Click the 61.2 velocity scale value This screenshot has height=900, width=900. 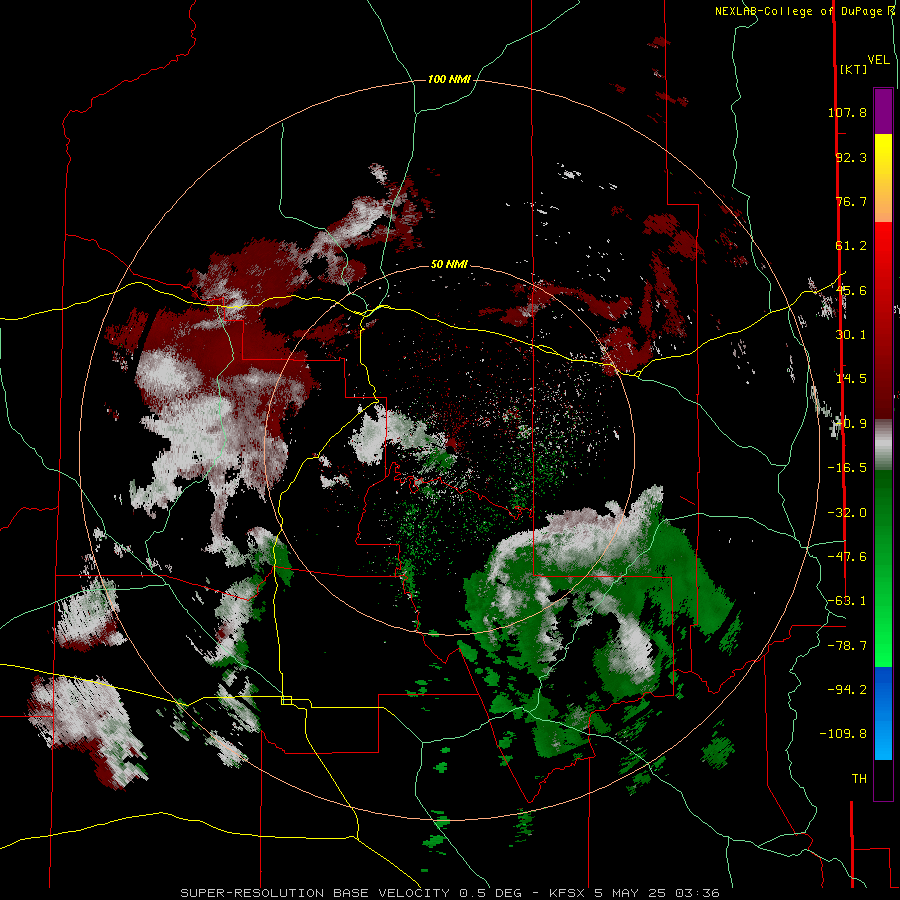851,246
